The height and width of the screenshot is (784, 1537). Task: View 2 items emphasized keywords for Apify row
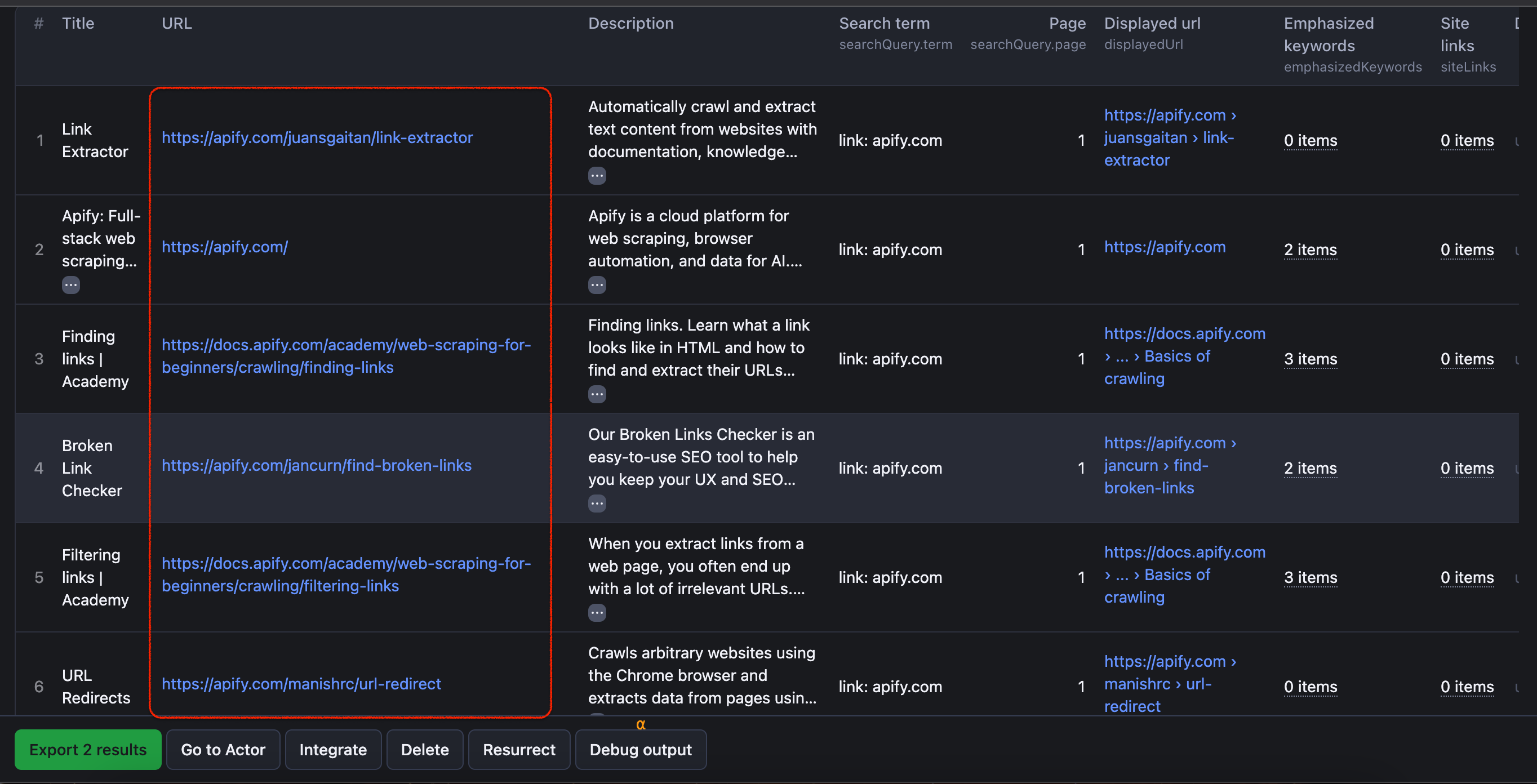1310,250
